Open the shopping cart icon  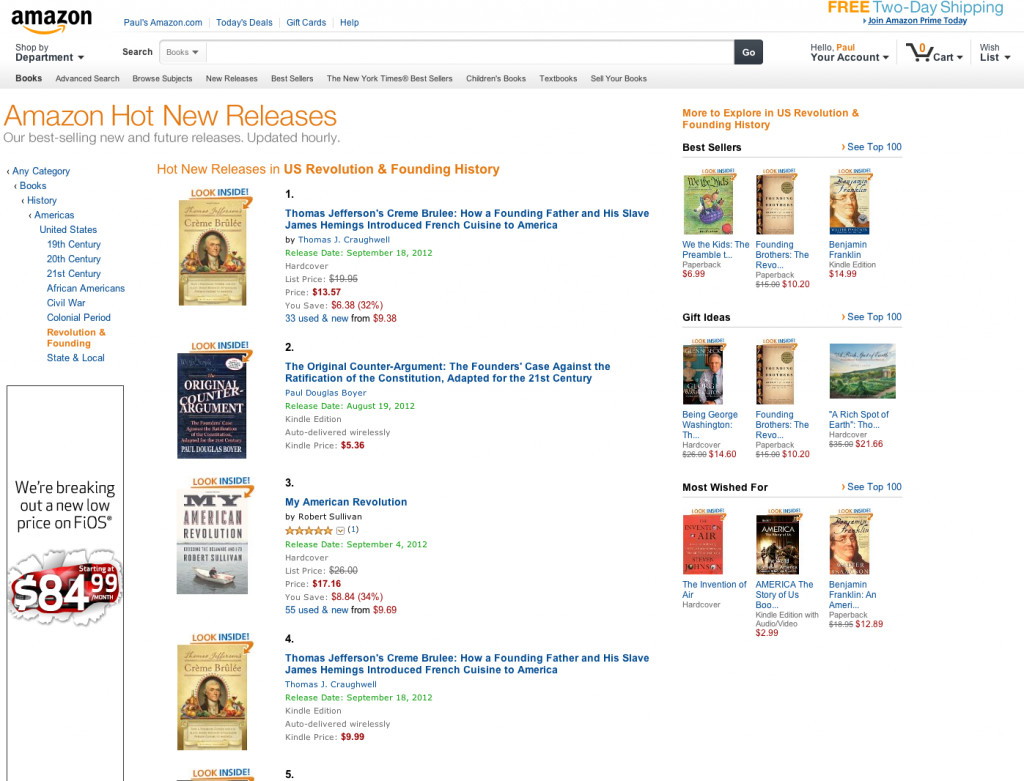919,52
